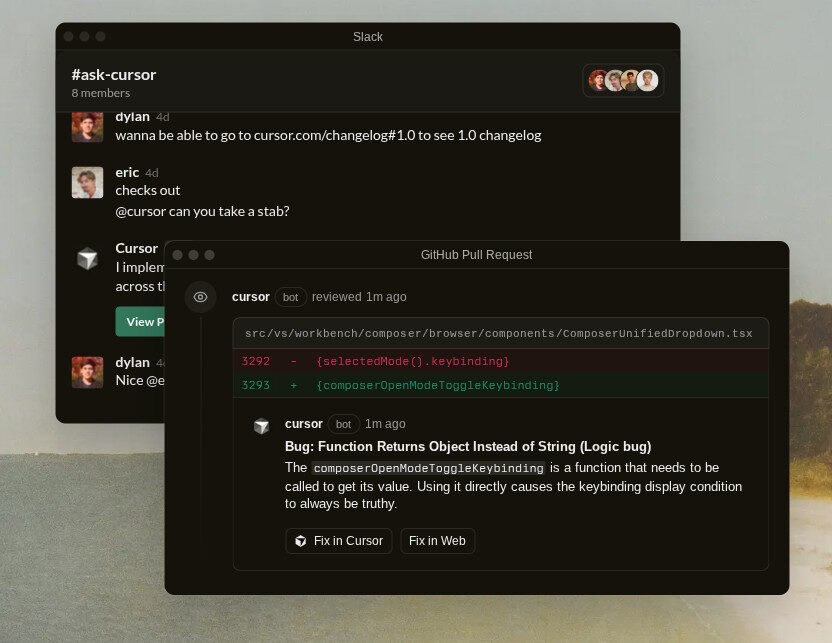The width and height of the screenshot is (832, 643).
Task: Click the "checks out" message from eric
Action: pos(148,190)
